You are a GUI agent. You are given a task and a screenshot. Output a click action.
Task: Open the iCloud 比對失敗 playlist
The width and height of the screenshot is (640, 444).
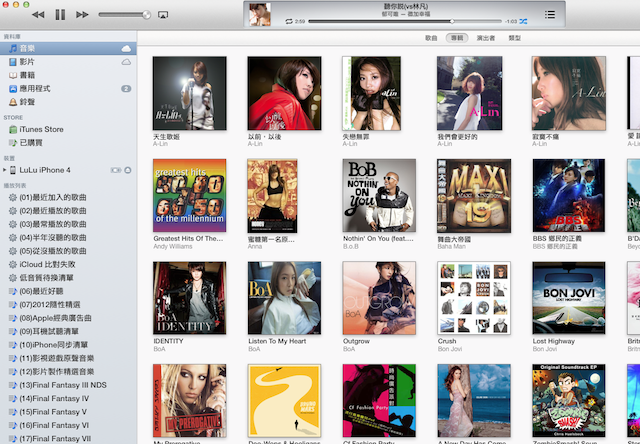[68, 264]
